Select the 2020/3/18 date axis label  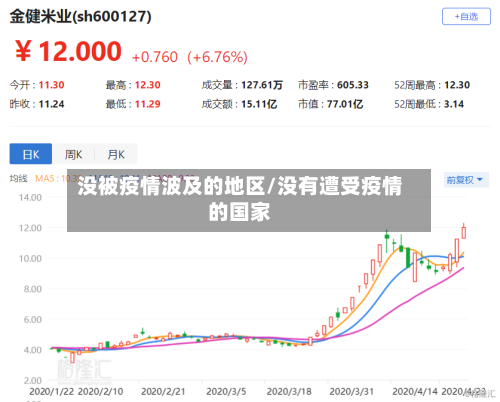coord(289,391)
